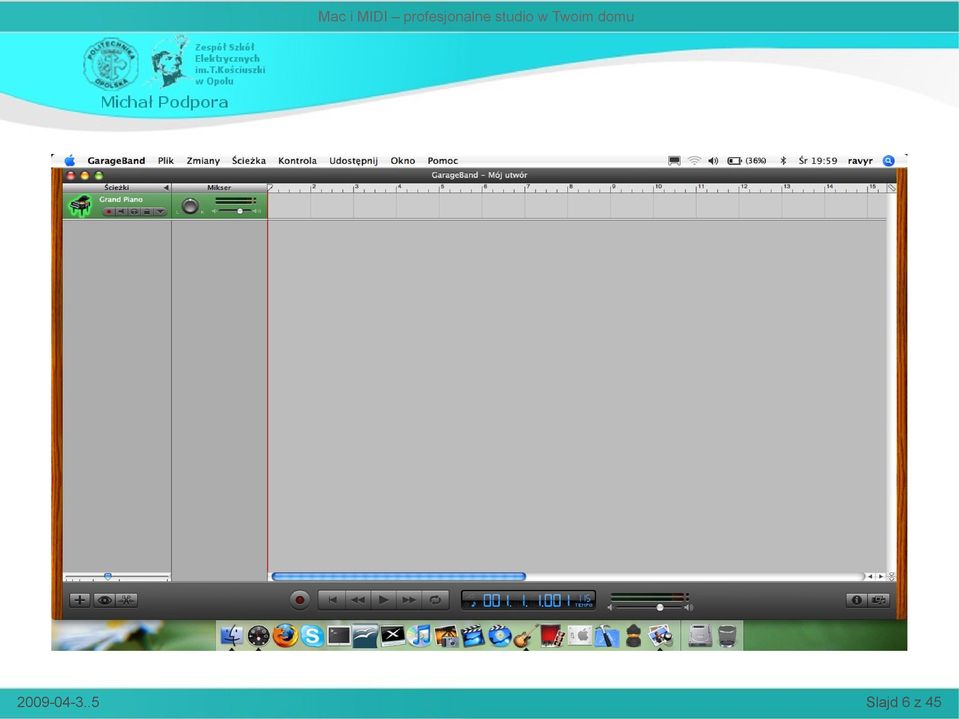Screen dimensions: 959x719
Task: Start playback with the Play button
Action: 383,600
